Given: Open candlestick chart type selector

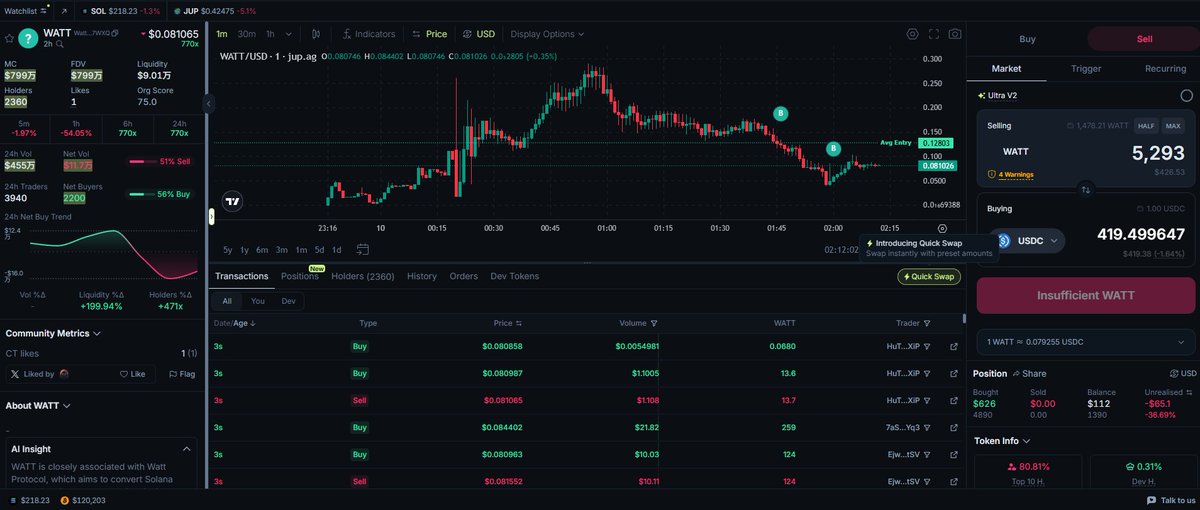Looking at the screenshot, I should [316, 34].
